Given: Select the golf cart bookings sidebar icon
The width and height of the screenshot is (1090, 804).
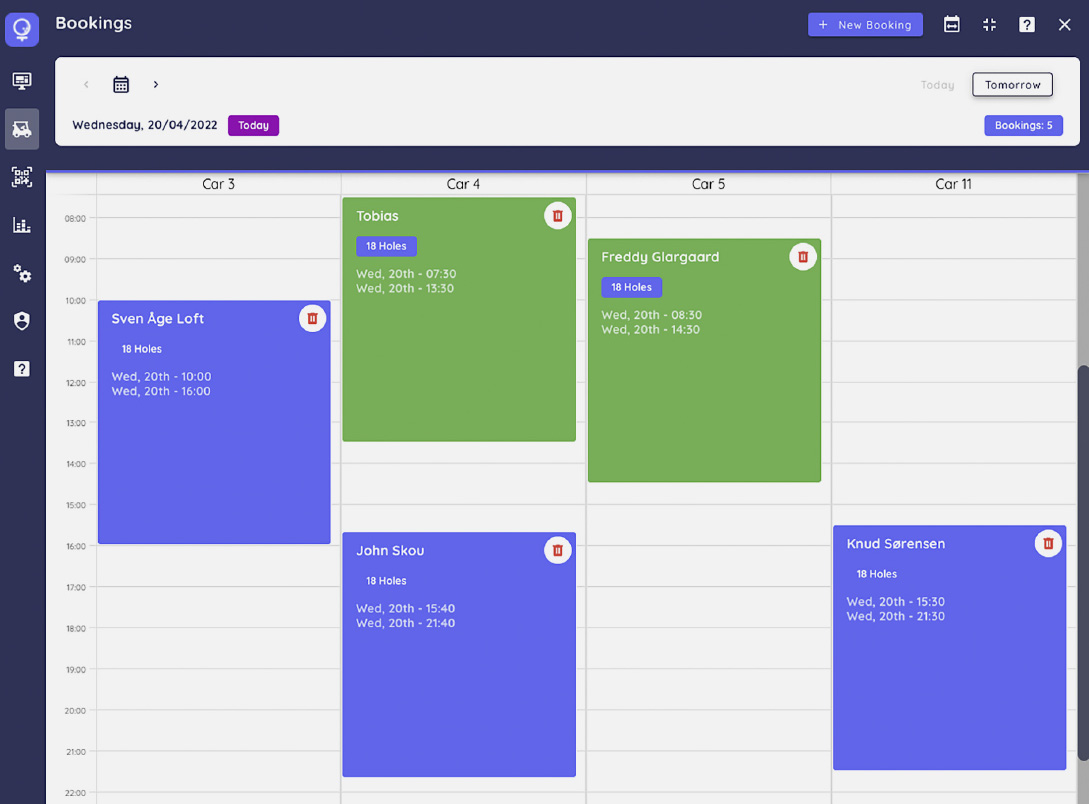Looking at the screenshot, I should [x=22, y=129].
